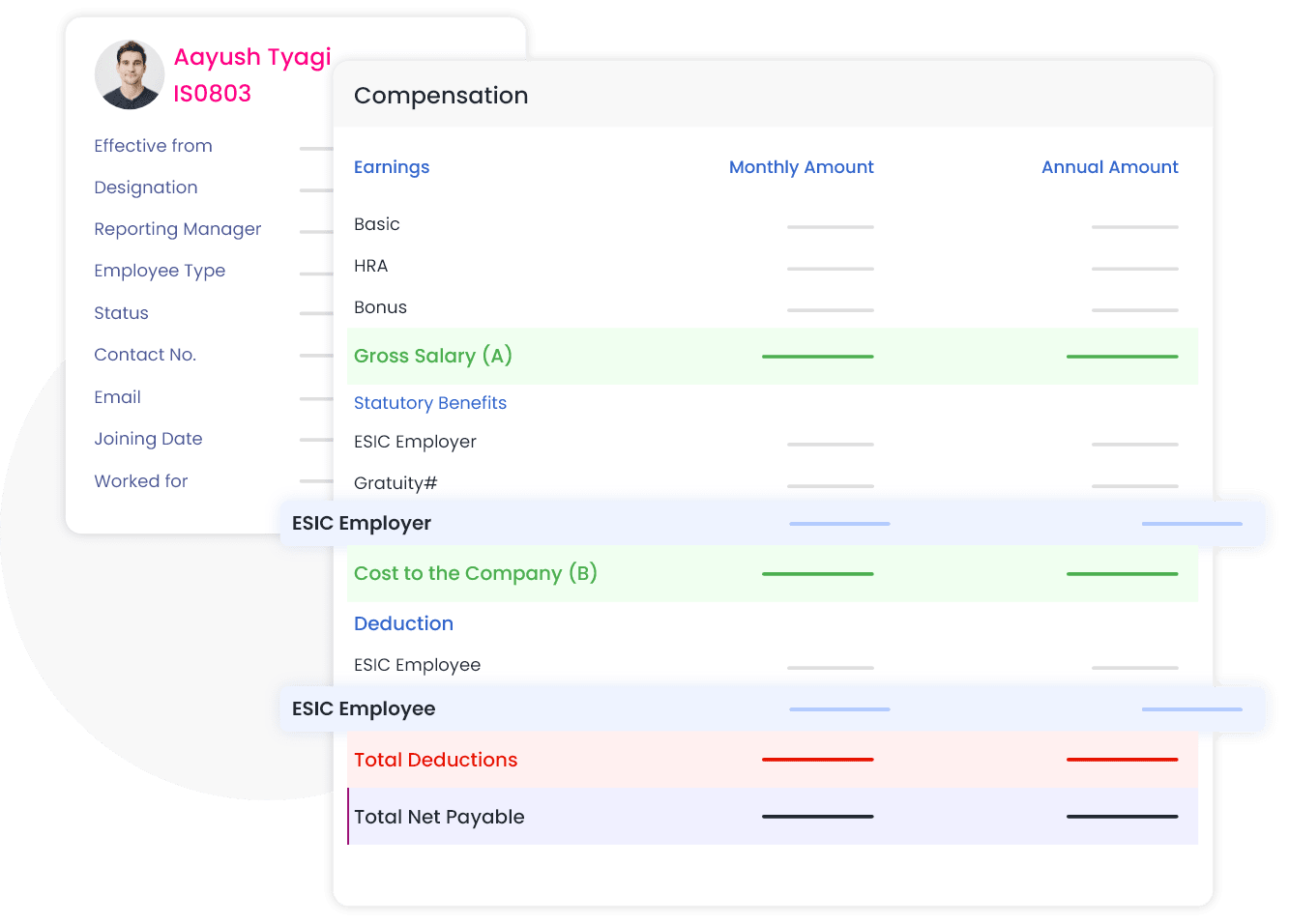The width and height of the screenshot is (1289, 924).
Task: Click the Reporting Manager label
Action: 177,229
